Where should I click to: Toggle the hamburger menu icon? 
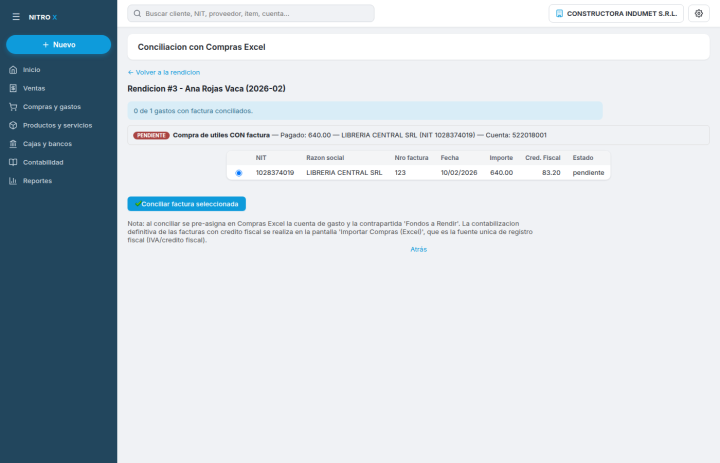16,17
